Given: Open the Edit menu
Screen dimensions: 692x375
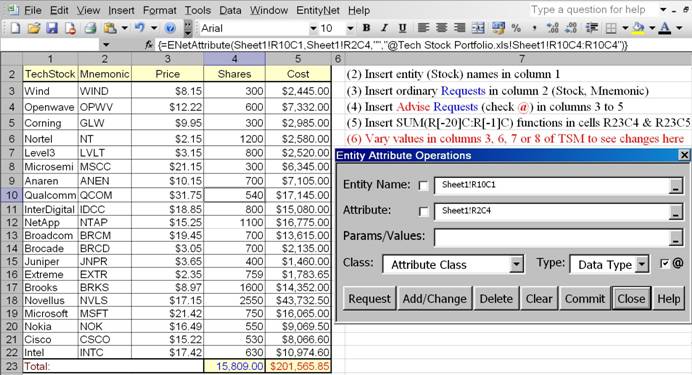Looking at the screenshot, I should pos(59,10).
